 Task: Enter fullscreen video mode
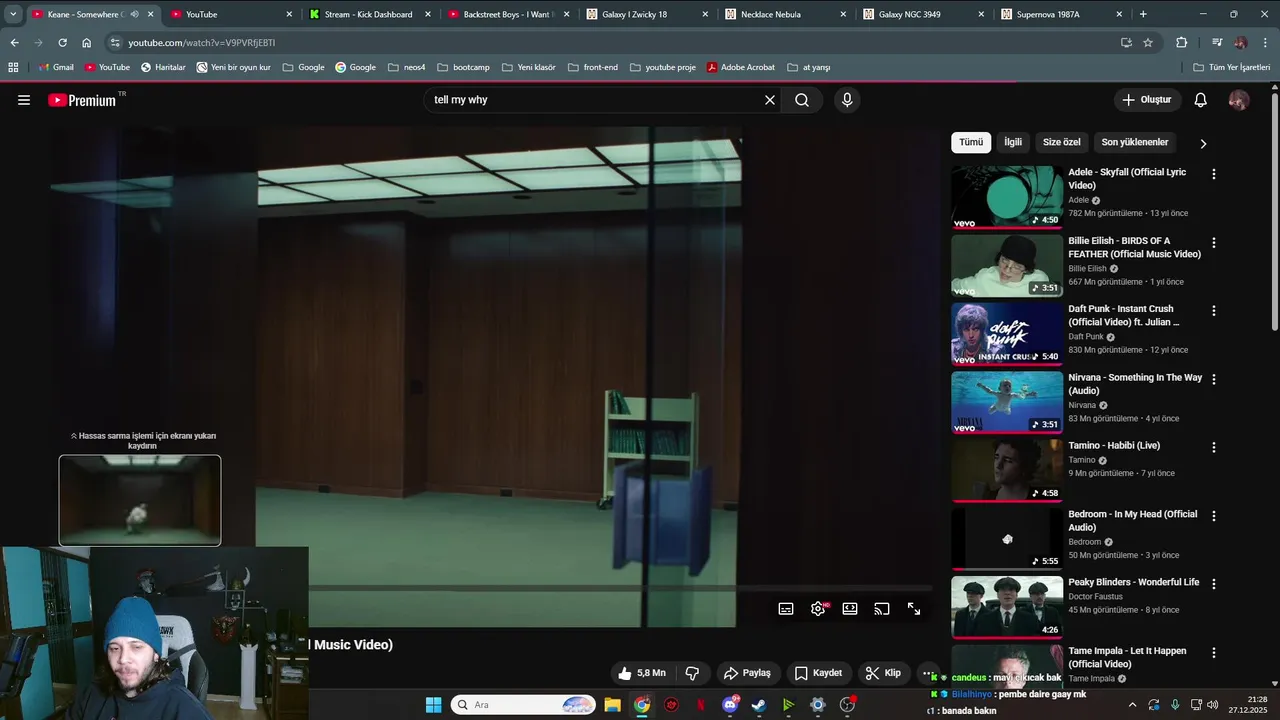coord(914,609)
